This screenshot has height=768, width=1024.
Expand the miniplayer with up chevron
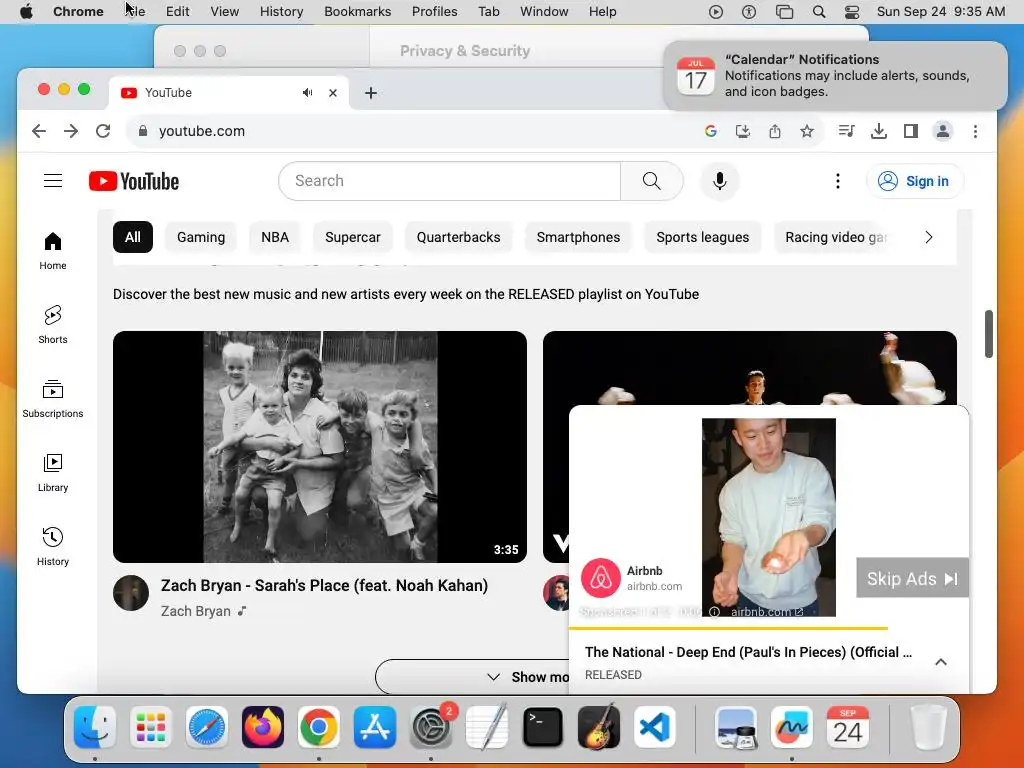(x=941, y=662)
